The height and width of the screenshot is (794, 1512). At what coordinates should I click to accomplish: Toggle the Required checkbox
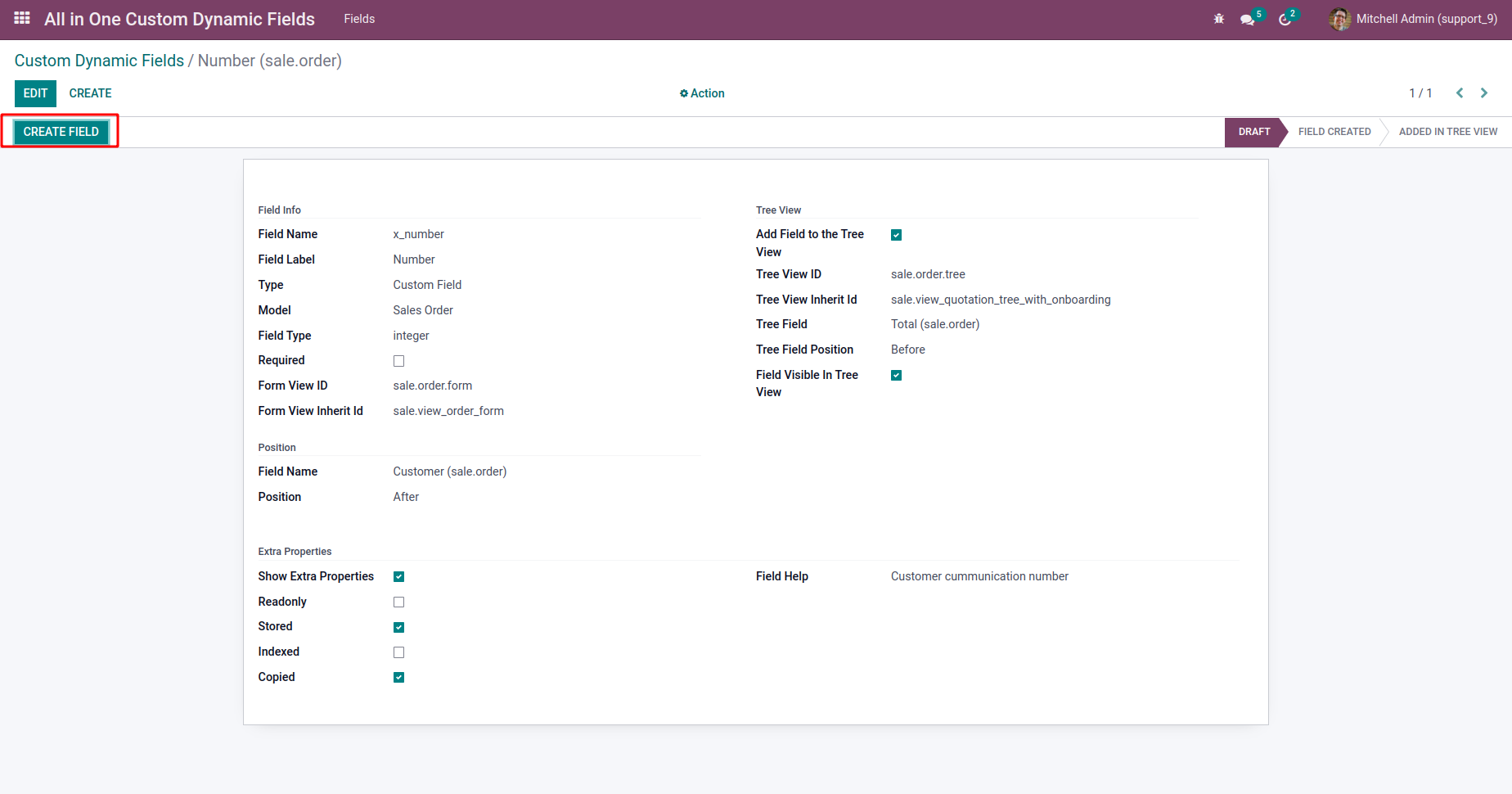[399, 361]
